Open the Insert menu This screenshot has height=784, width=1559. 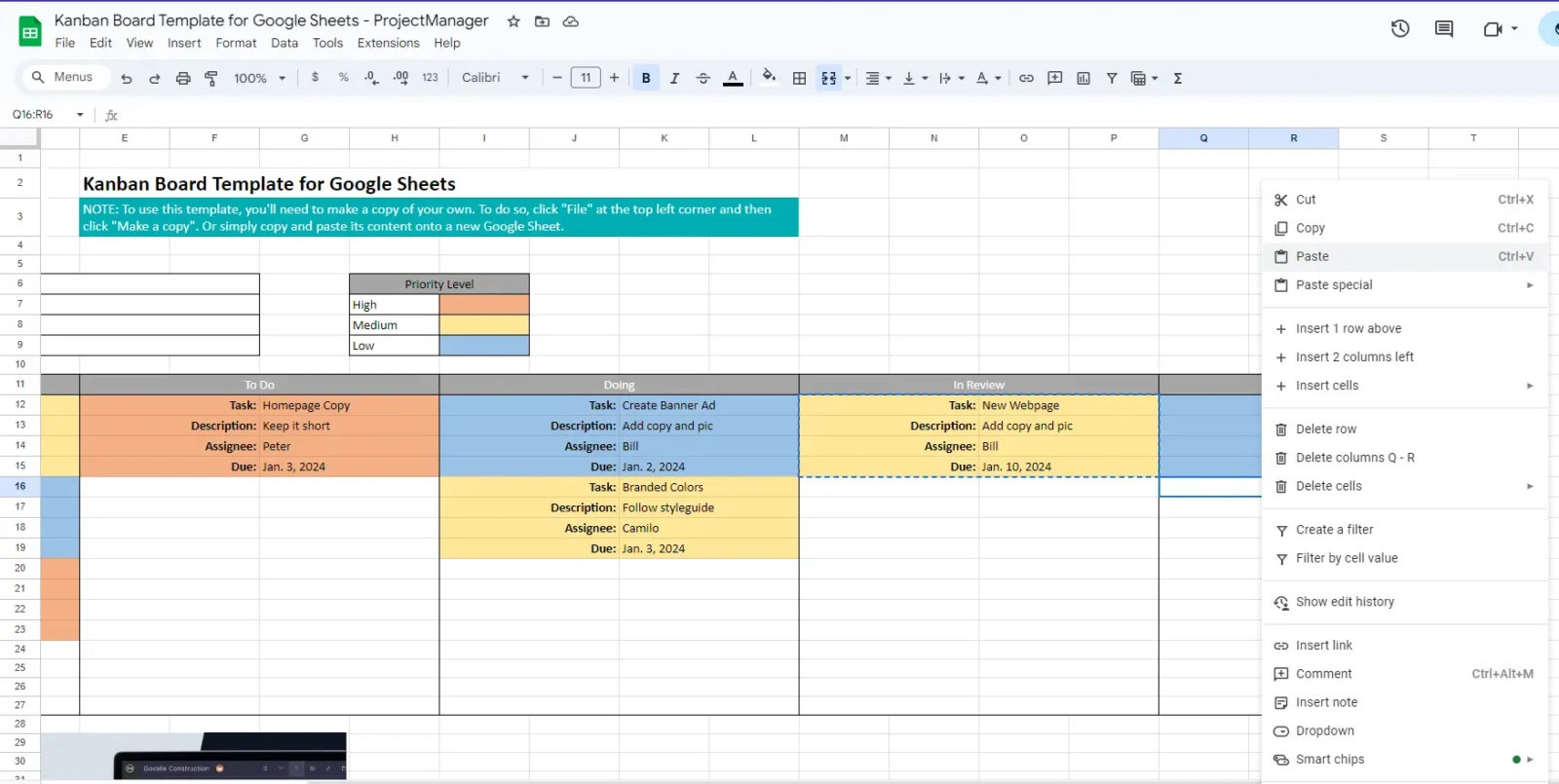[184, 43]
